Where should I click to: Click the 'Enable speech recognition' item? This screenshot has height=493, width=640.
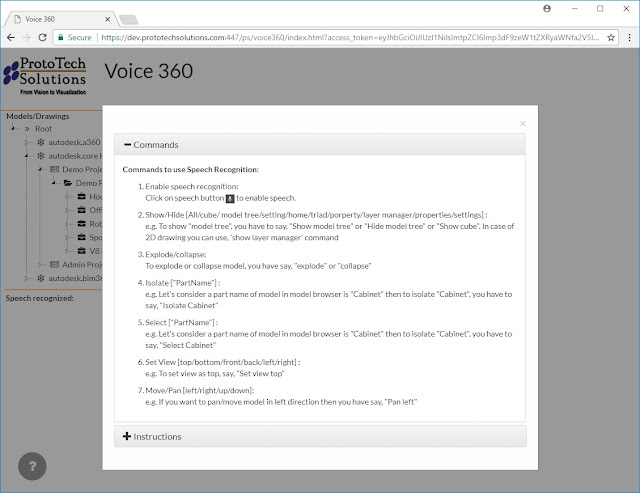192,187
